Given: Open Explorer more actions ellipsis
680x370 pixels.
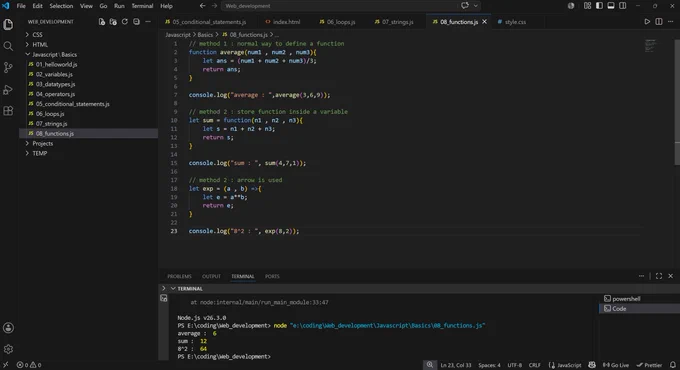Looking at the screenshot, I should pos(148,22).
